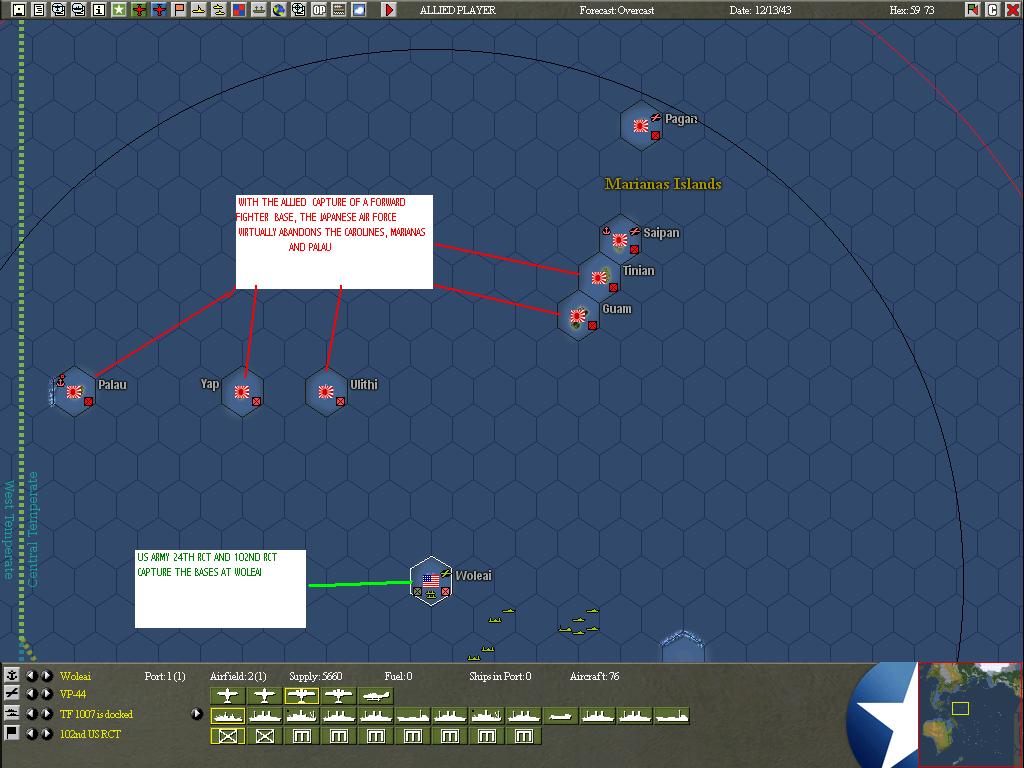This screenshot has width=1024, height=768.
Task: Open 'TF 1007 is docked' task force link
Action: pos(96,714)
